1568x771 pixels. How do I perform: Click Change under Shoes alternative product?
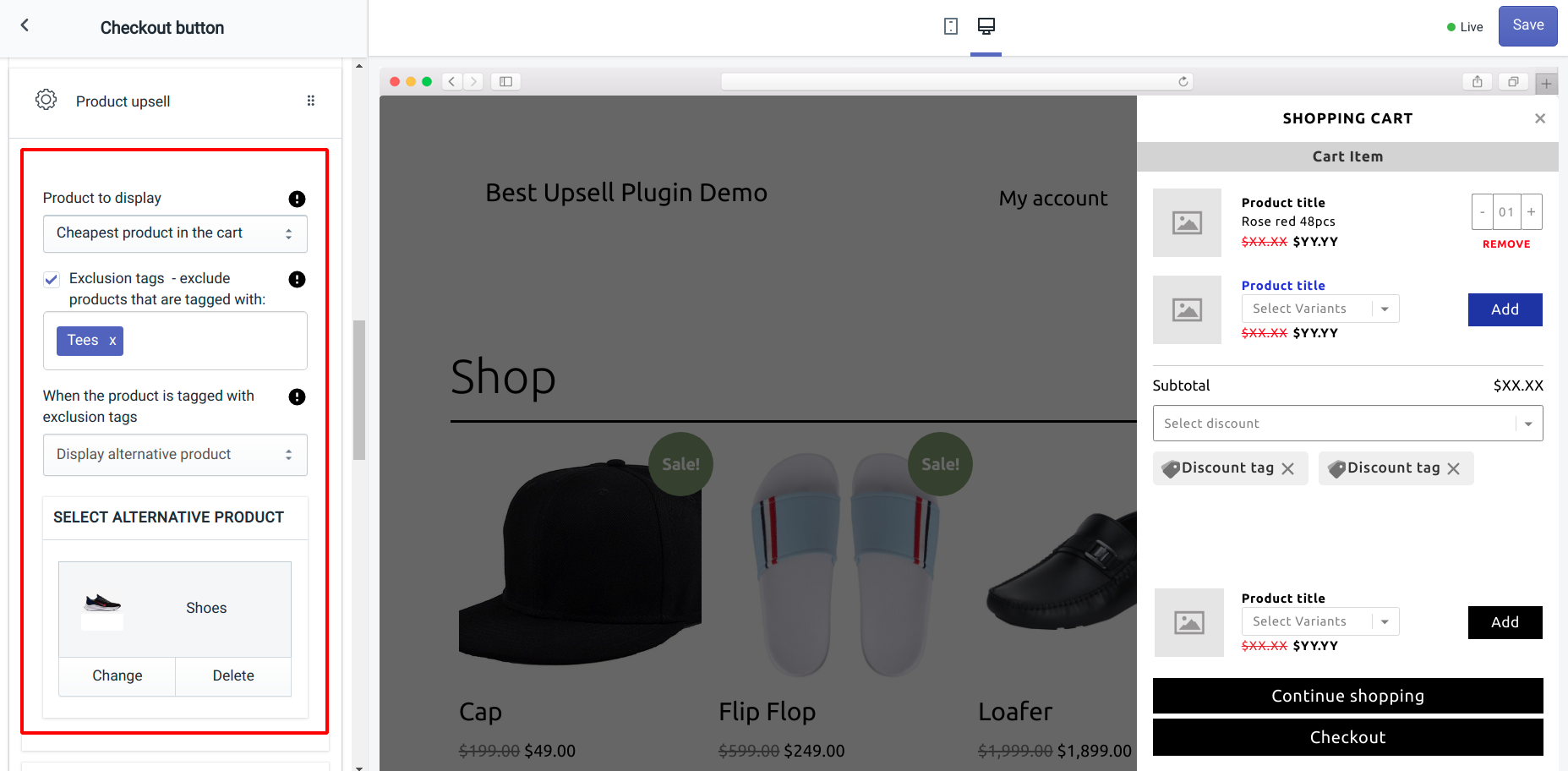117,675
